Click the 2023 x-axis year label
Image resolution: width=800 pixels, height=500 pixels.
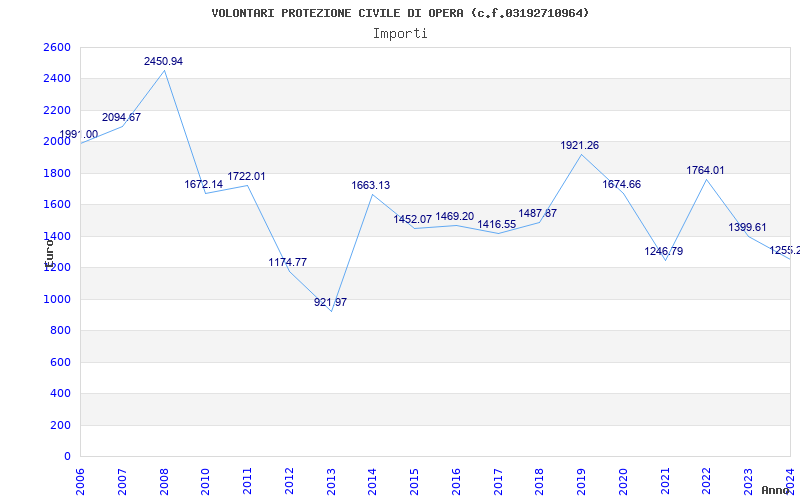(748, 481)
